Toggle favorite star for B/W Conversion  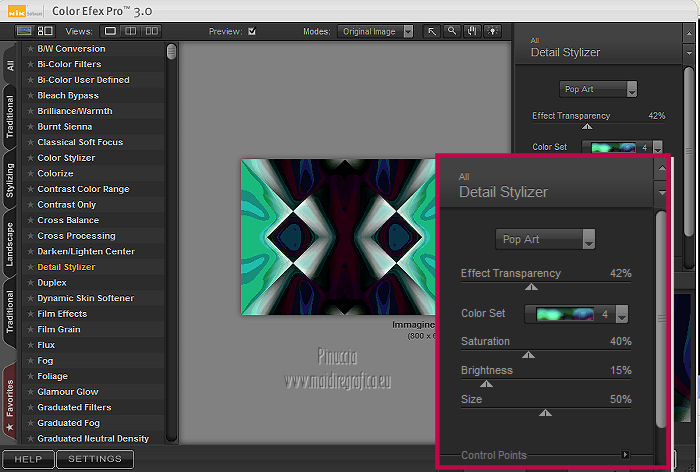click(x=30, y=49)
